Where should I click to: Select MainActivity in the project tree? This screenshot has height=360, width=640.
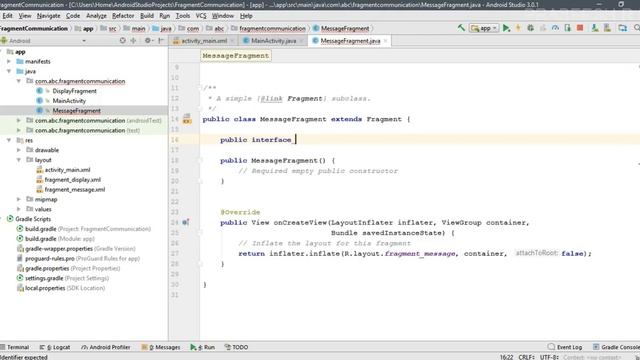(x=69, y=101)
